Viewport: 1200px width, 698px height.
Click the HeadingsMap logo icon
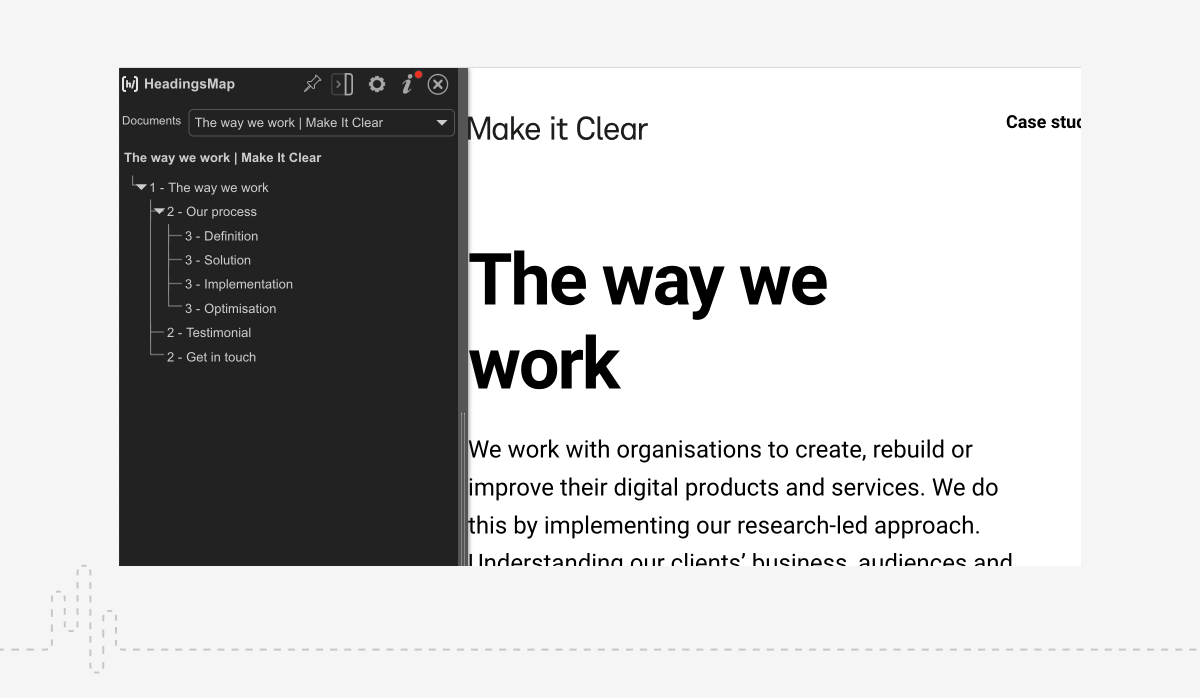click(x=129, y=84)
